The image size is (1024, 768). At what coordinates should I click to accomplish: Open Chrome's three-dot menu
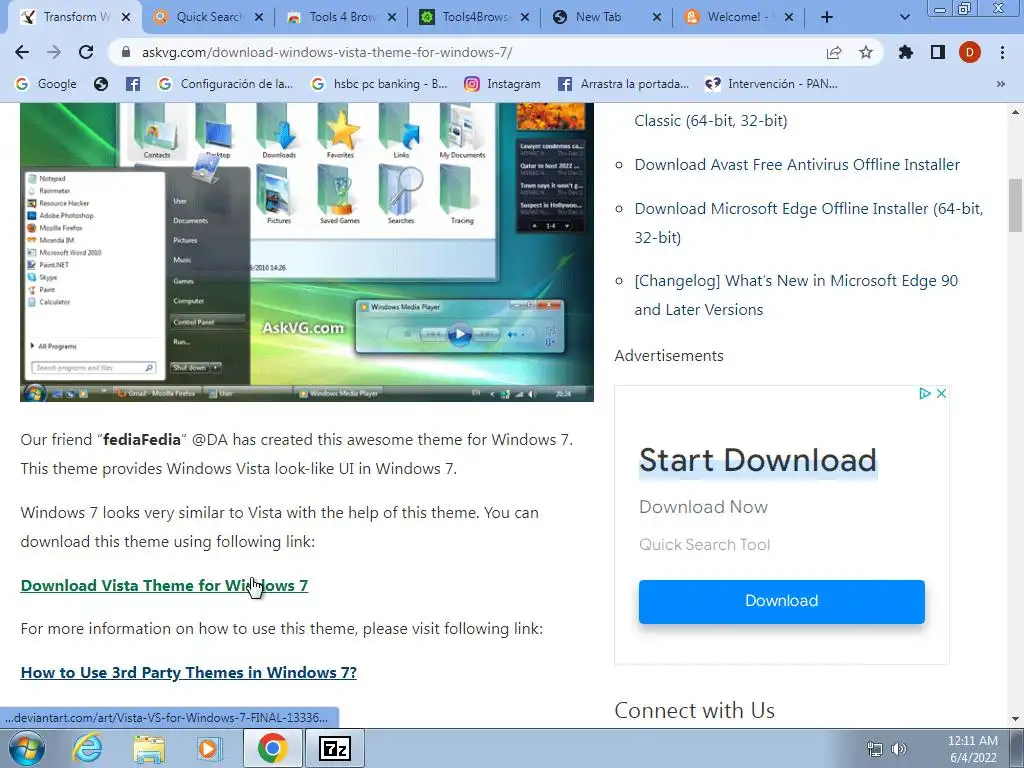tap(1002, 52)
